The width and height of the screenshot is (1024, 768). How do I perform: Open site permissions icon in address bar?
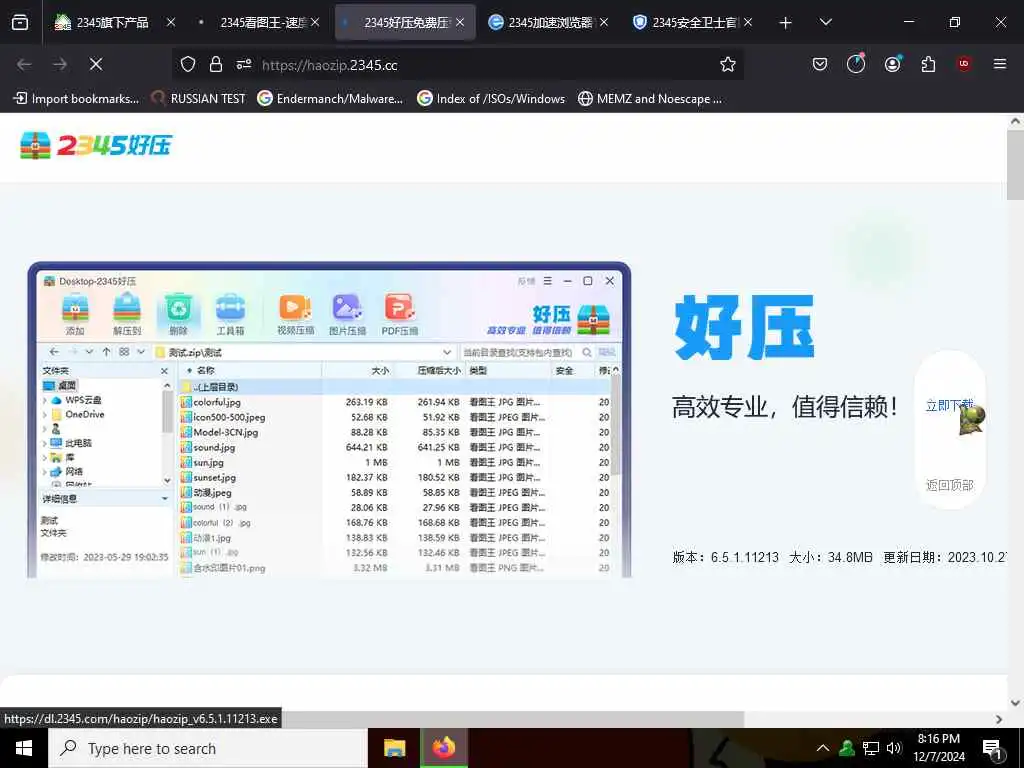coord(244,64)
